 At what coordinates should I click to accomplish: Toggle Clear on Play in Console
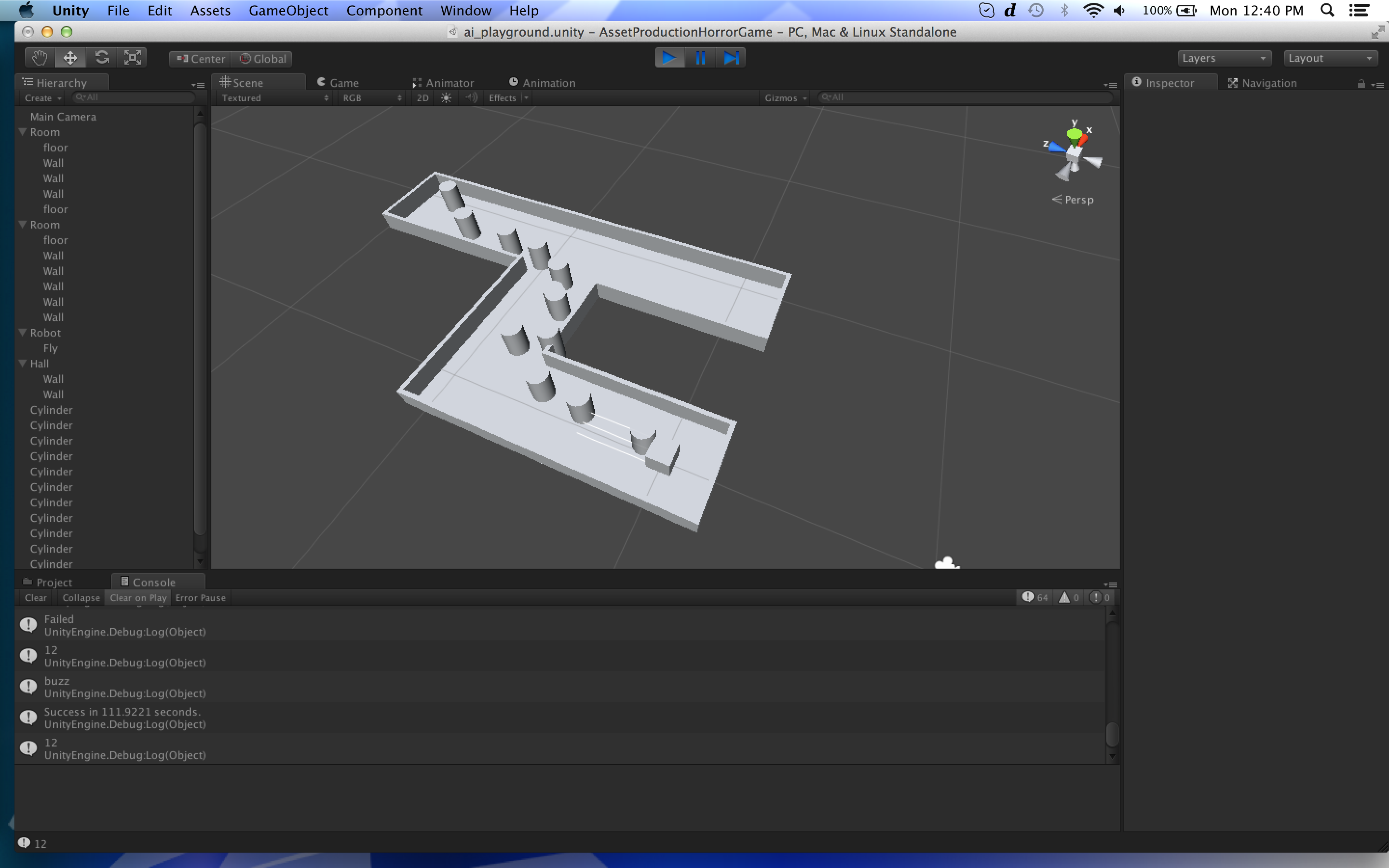click(x=138, y=597)
